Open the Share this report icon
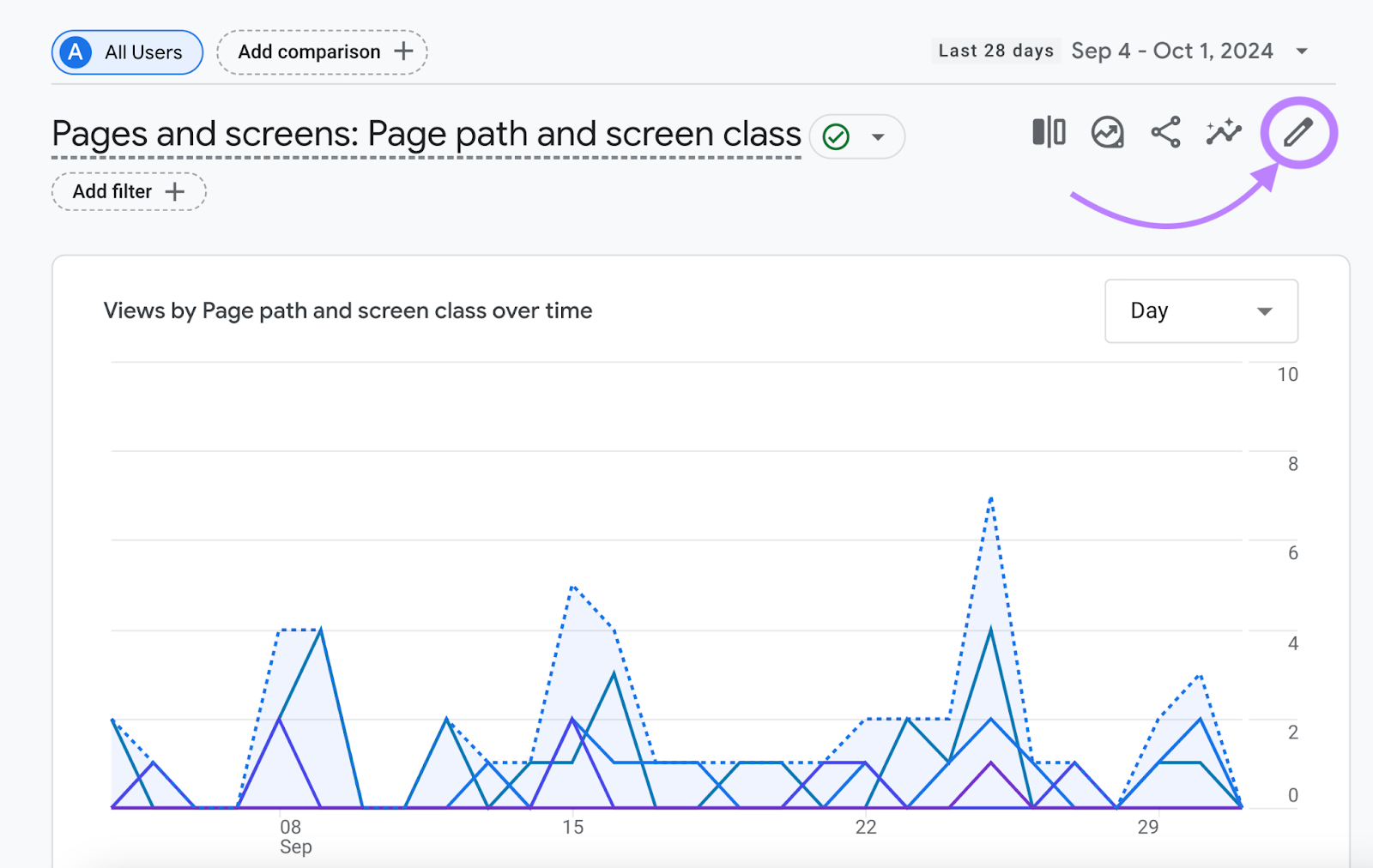Screen dimensions: 1373x868 pos(1165,133)
